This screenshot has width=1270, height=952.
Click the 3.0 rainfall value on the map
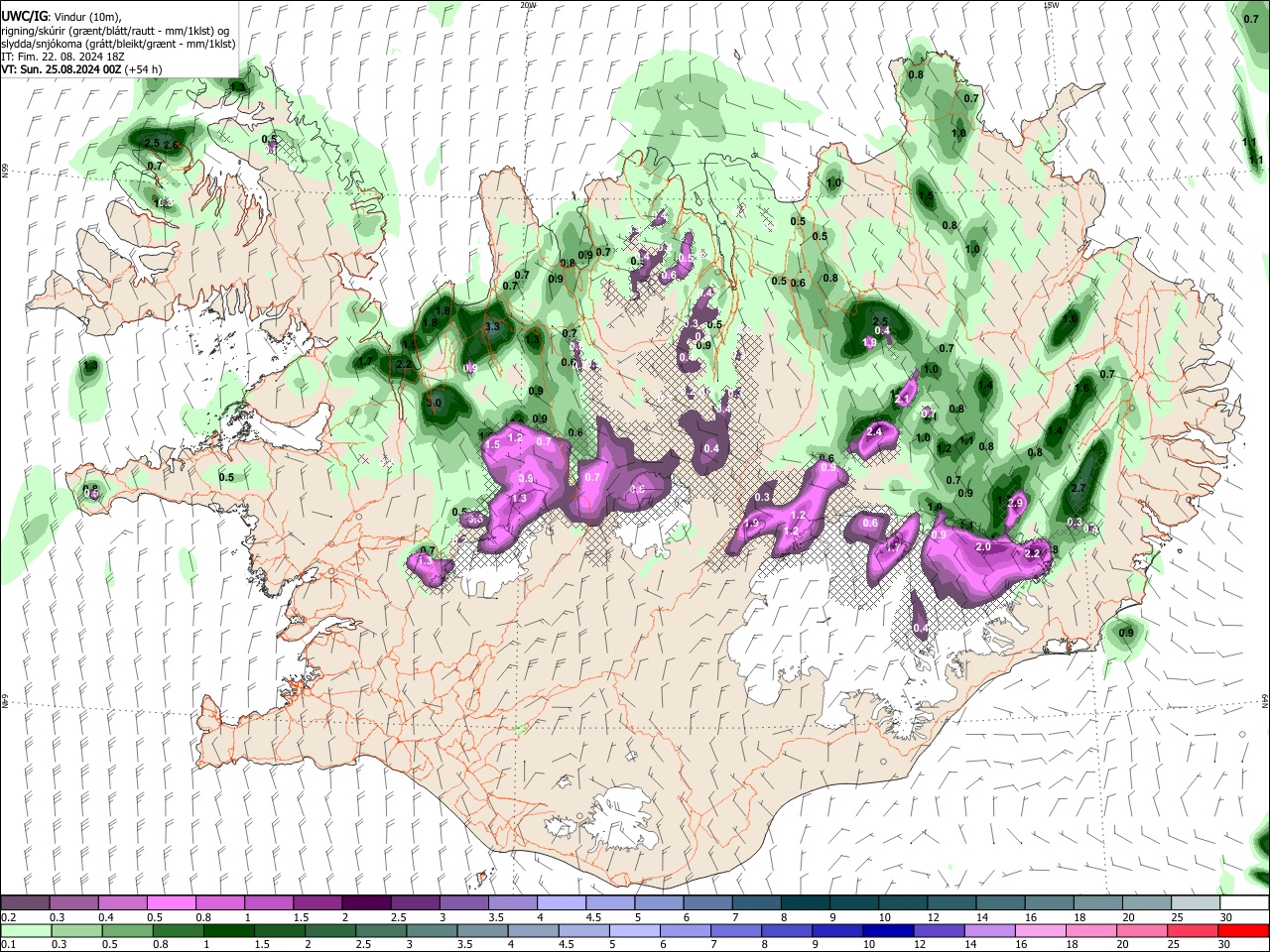tap(434, 404)
